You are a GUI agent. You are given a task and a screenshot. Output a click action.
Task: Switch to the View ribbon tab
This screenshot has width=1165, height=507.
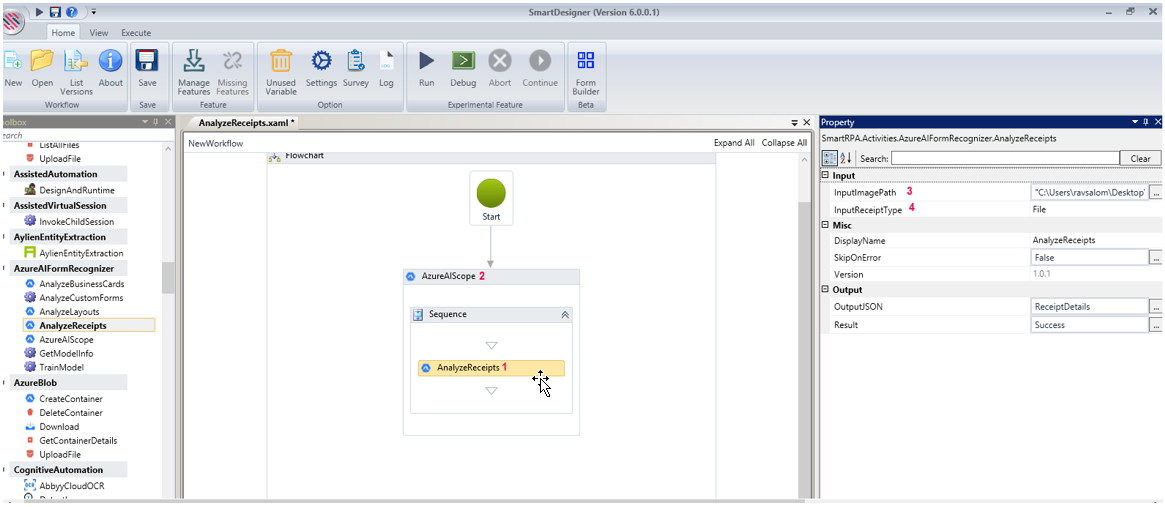pyautogui.click(x=98, y=33)
